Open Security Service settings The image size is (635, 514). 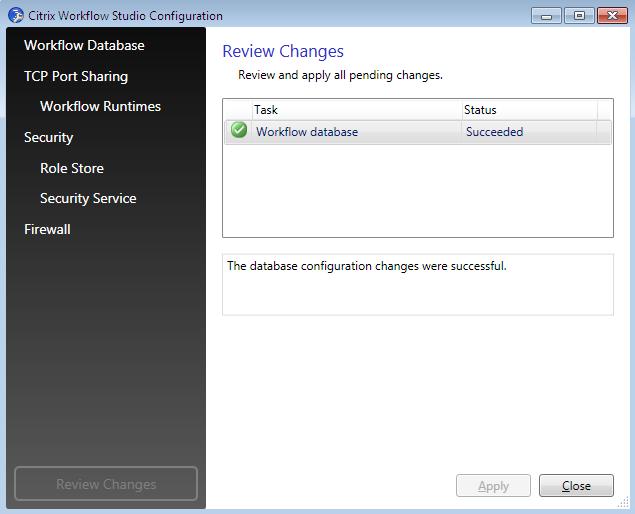tap(88, 198)
